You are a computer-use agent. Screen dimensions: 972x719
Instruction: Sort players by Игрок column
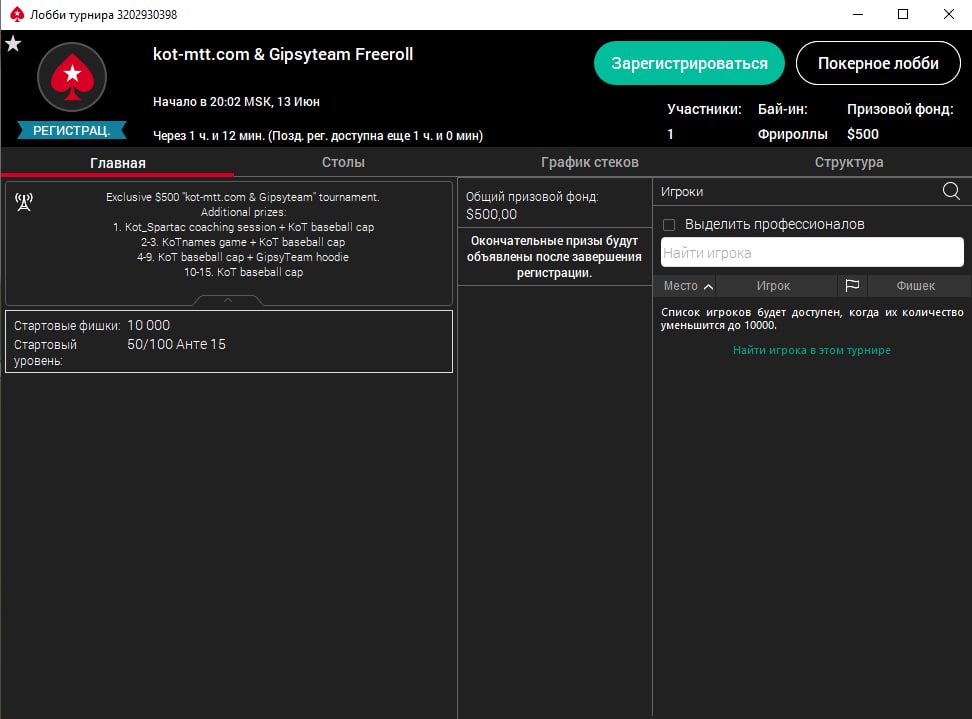773,286
